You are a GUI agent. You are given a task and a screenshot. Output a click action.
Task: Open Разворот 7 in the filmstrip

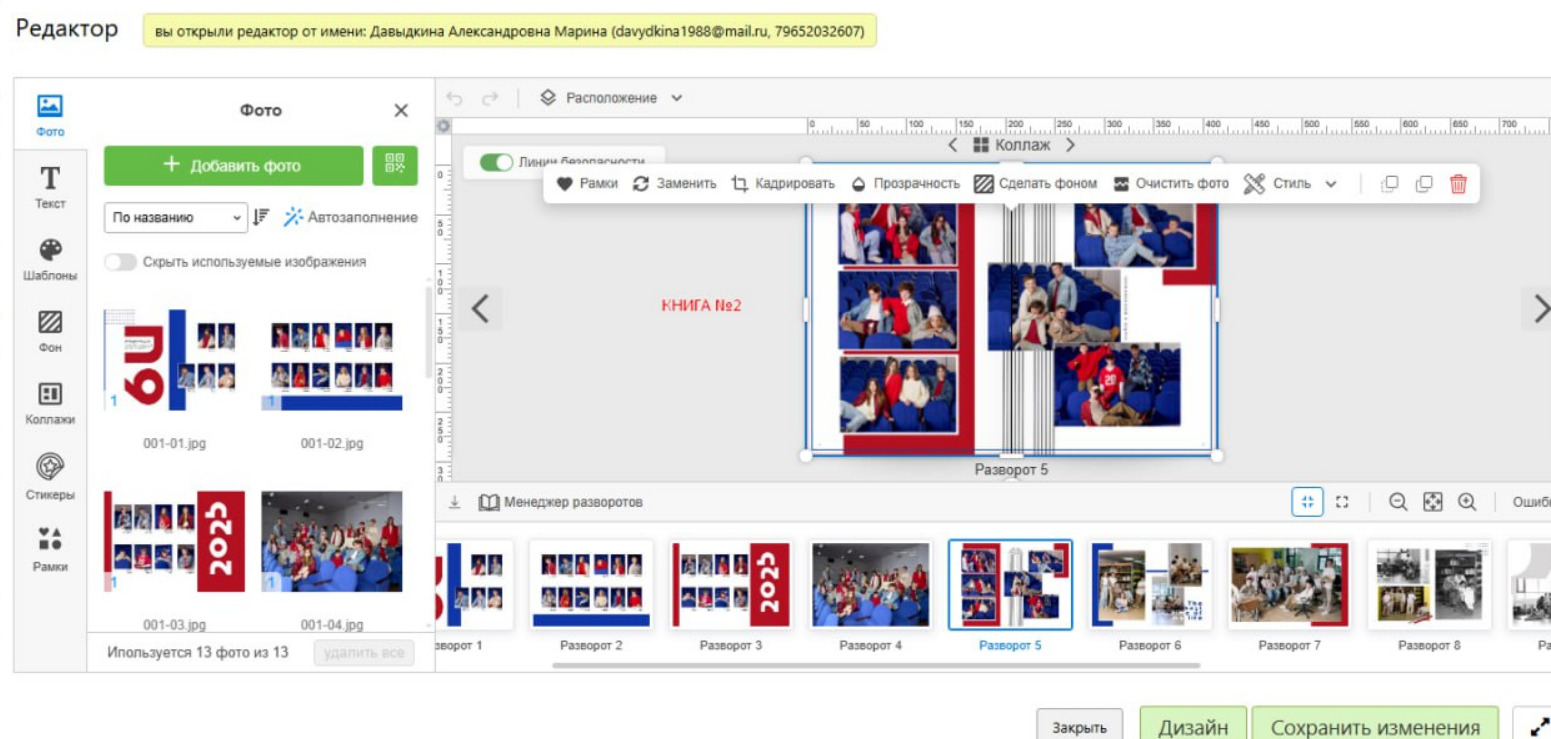point(1290,585)
